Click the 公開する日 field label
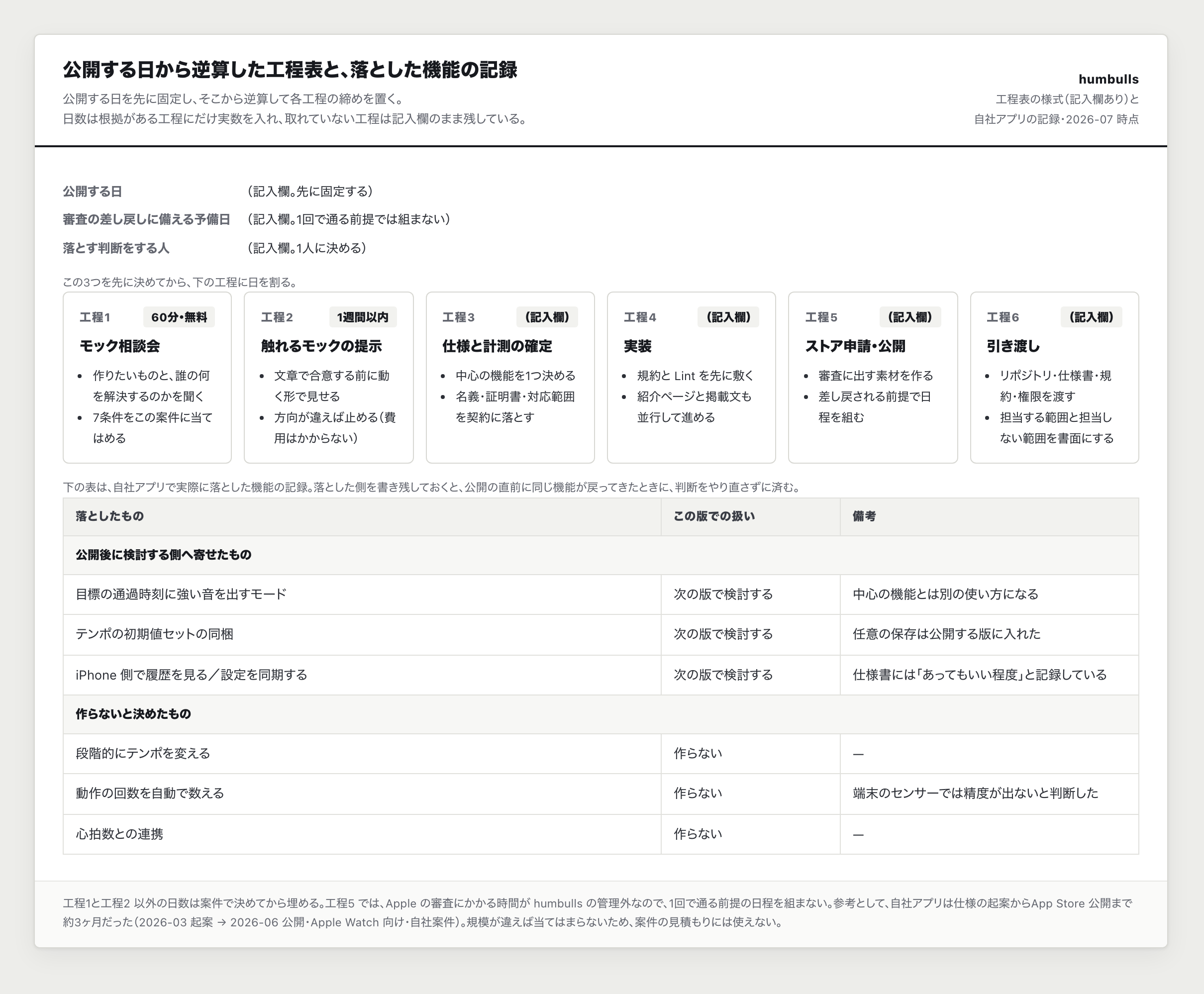This screenshot has width=1204, height=994. click(92, 191)
